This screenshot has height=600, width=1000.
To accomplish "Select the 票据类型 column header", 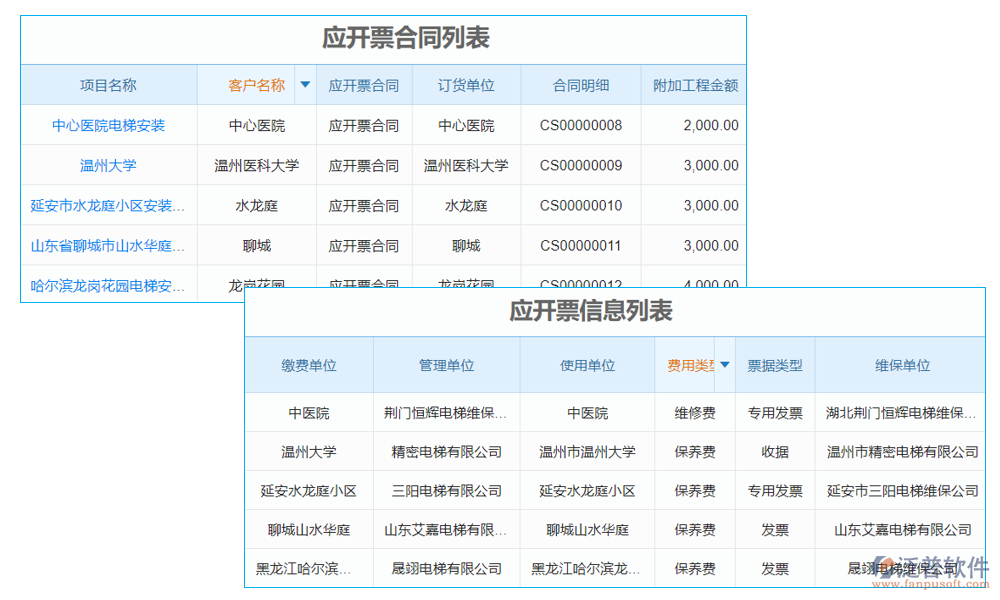I will tap(775, 365).
